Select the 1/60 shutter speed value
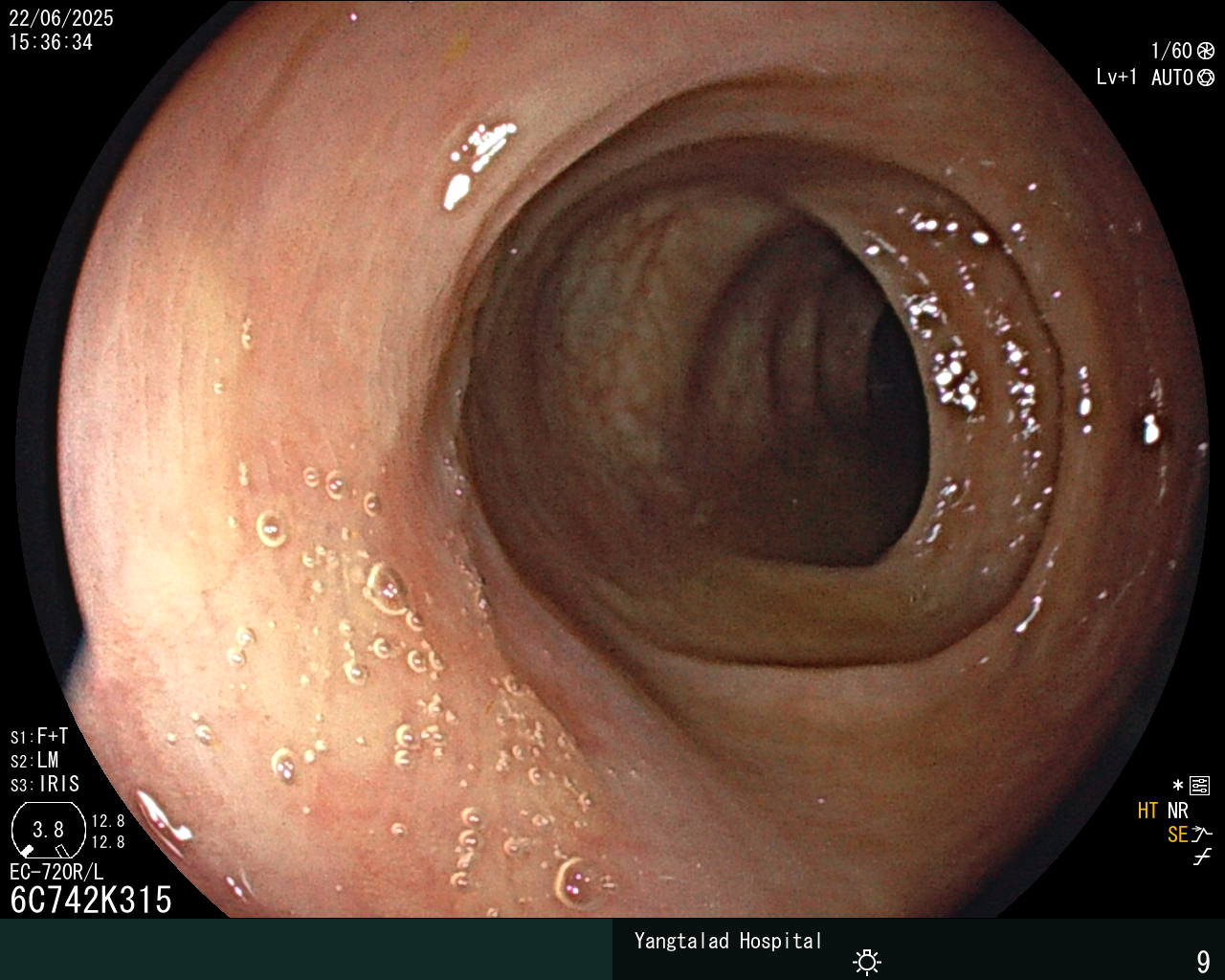The width and height of the screenshot is (1225, 980). [x=1171, y=51]
